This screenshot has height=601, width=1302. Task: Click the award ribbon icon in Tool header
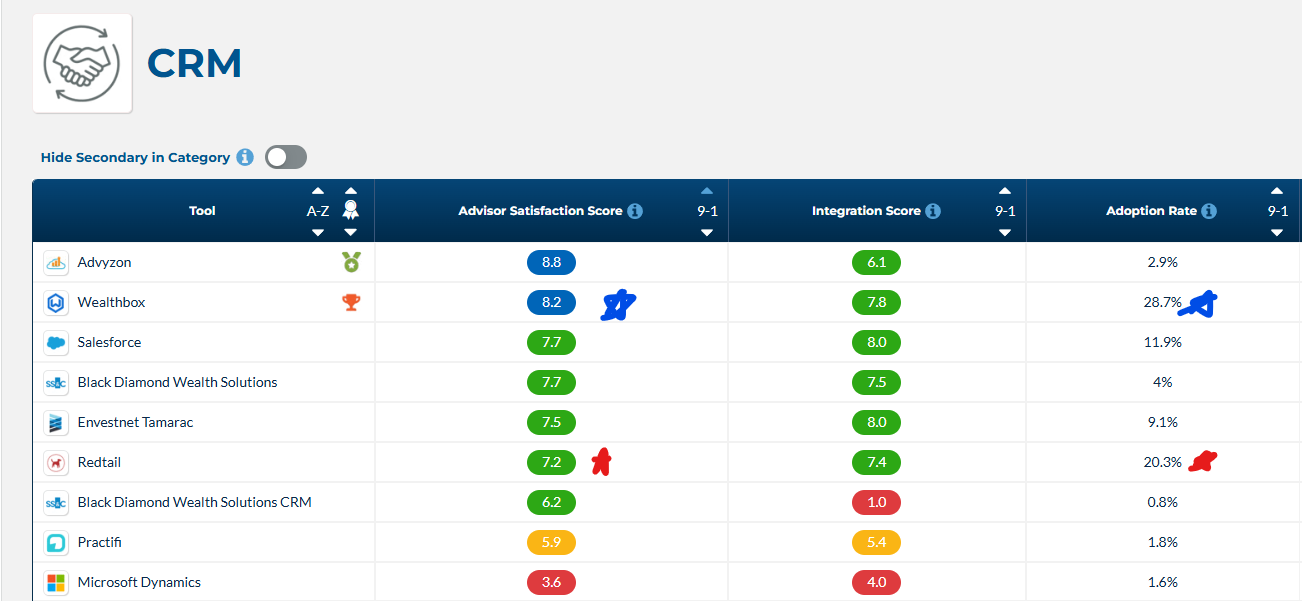coord(350,210)
